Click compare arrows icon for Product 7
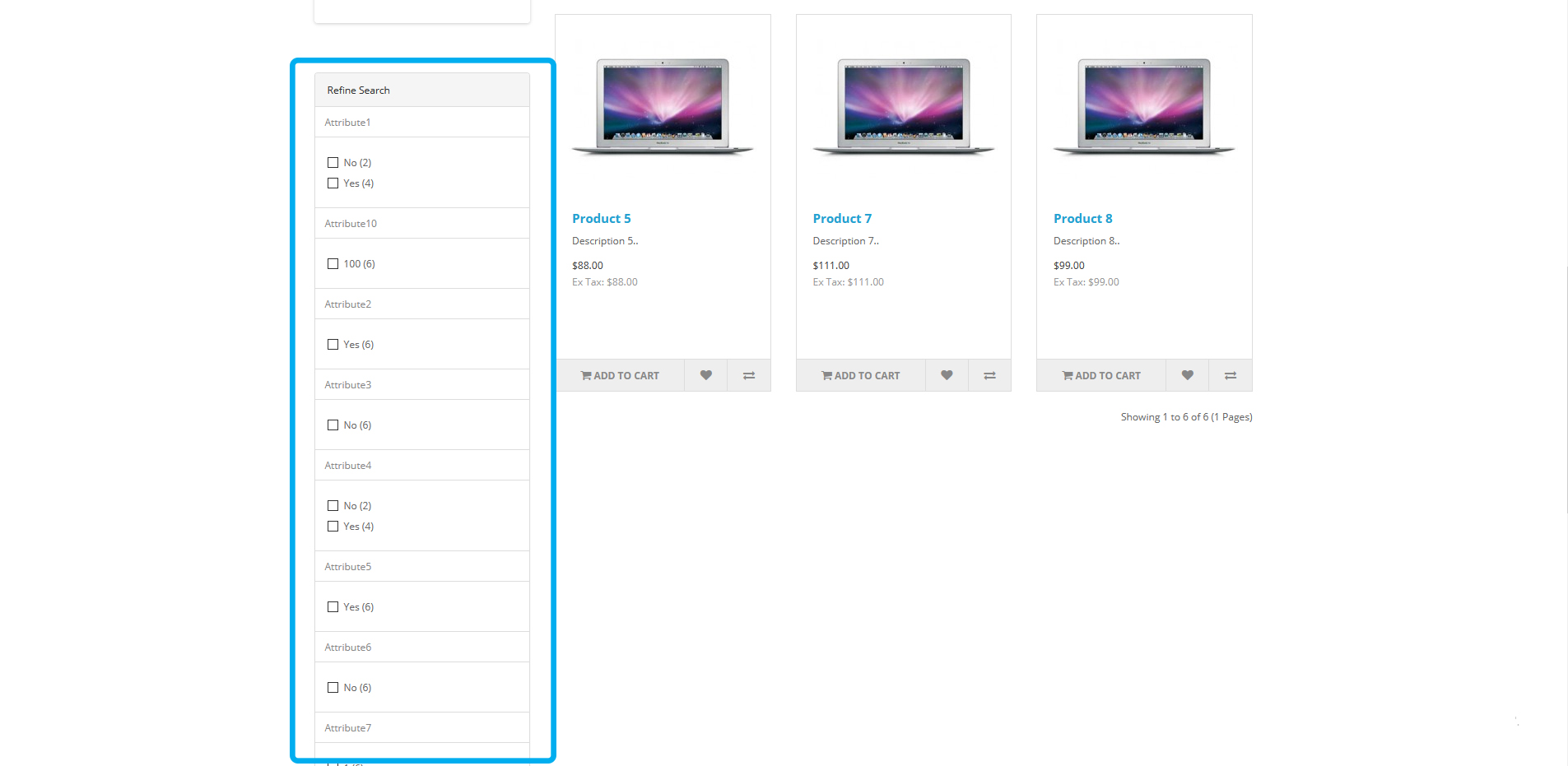This screenshot has height=766, width=1568. pos(989,375)
